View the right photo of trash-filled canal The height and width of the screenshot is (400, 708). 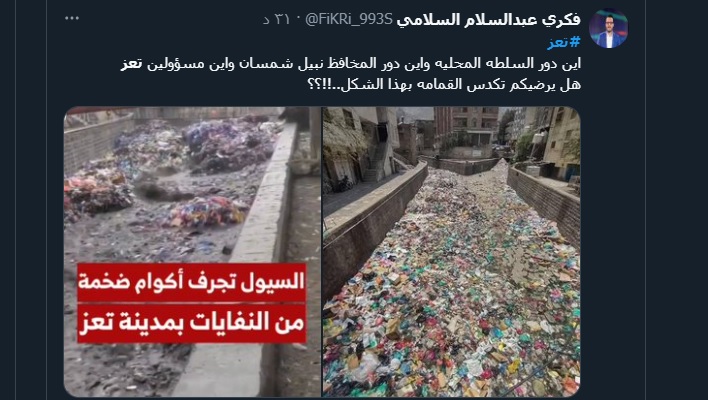tap(452, 252)
